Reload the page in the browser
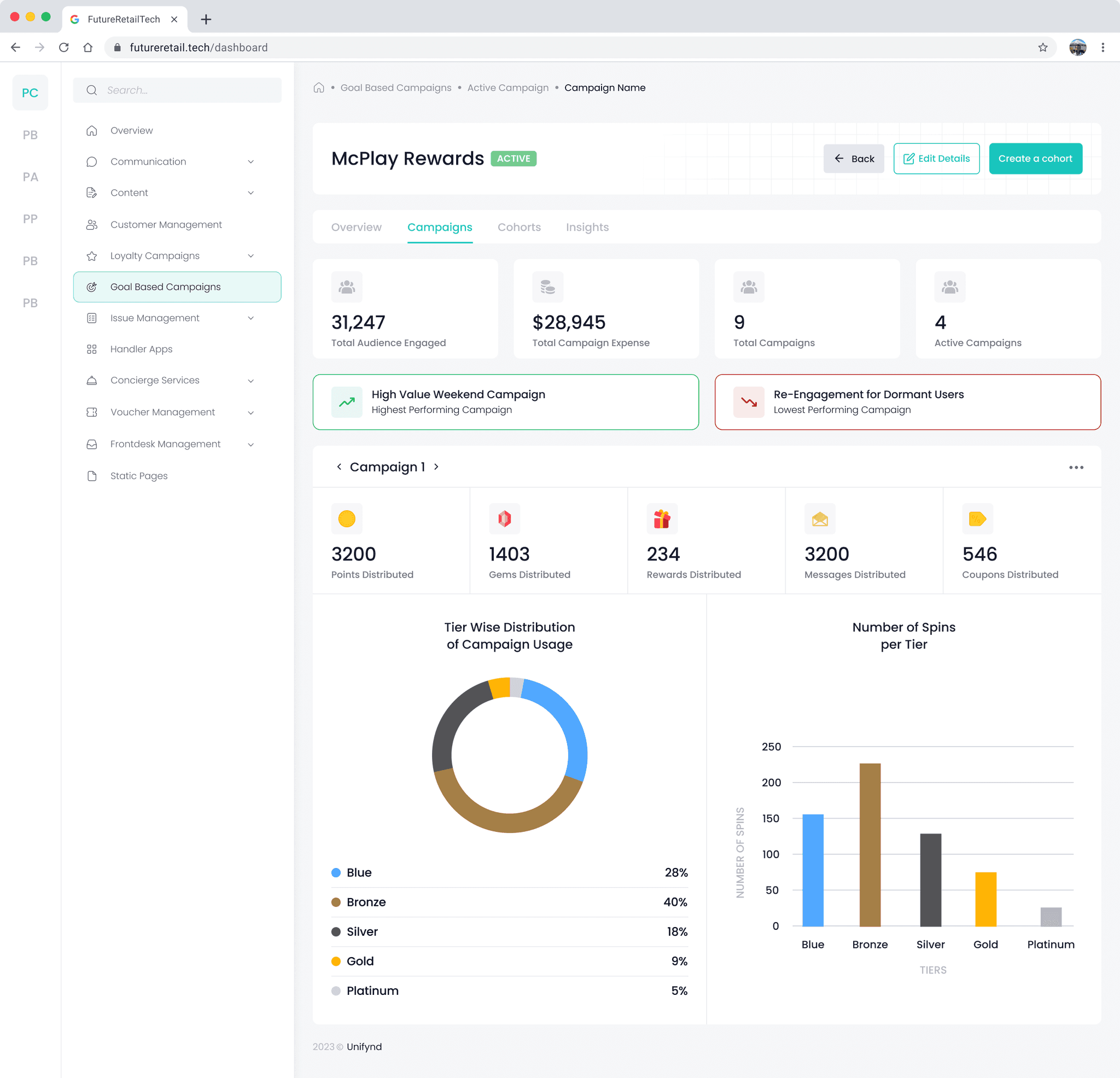 (x=64, y=48)
